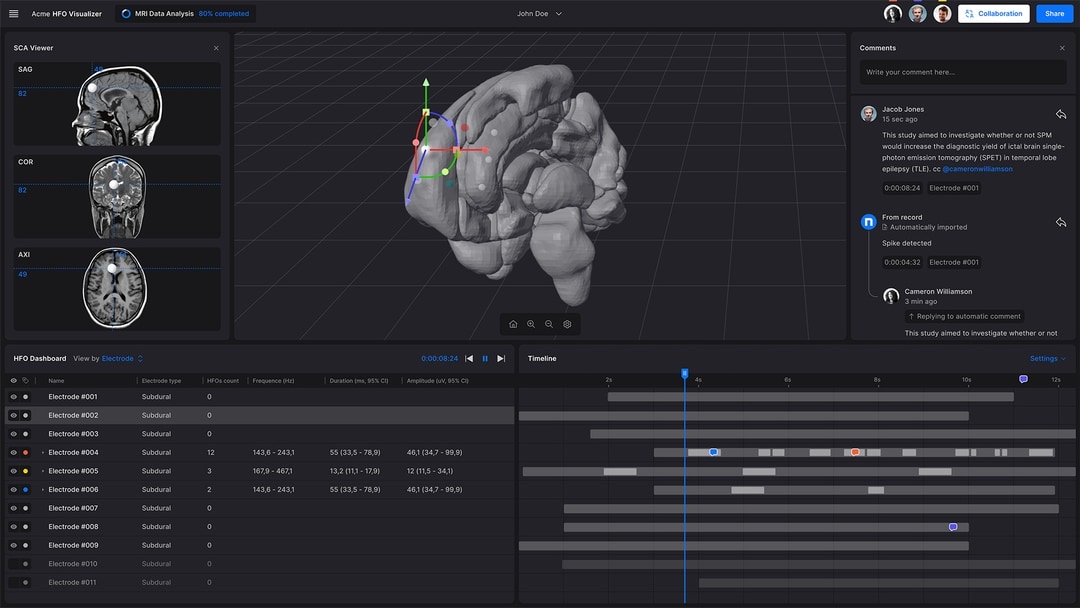Skip to next in HFO playback
Screen dimensions: 1080x608
(501, 359)
